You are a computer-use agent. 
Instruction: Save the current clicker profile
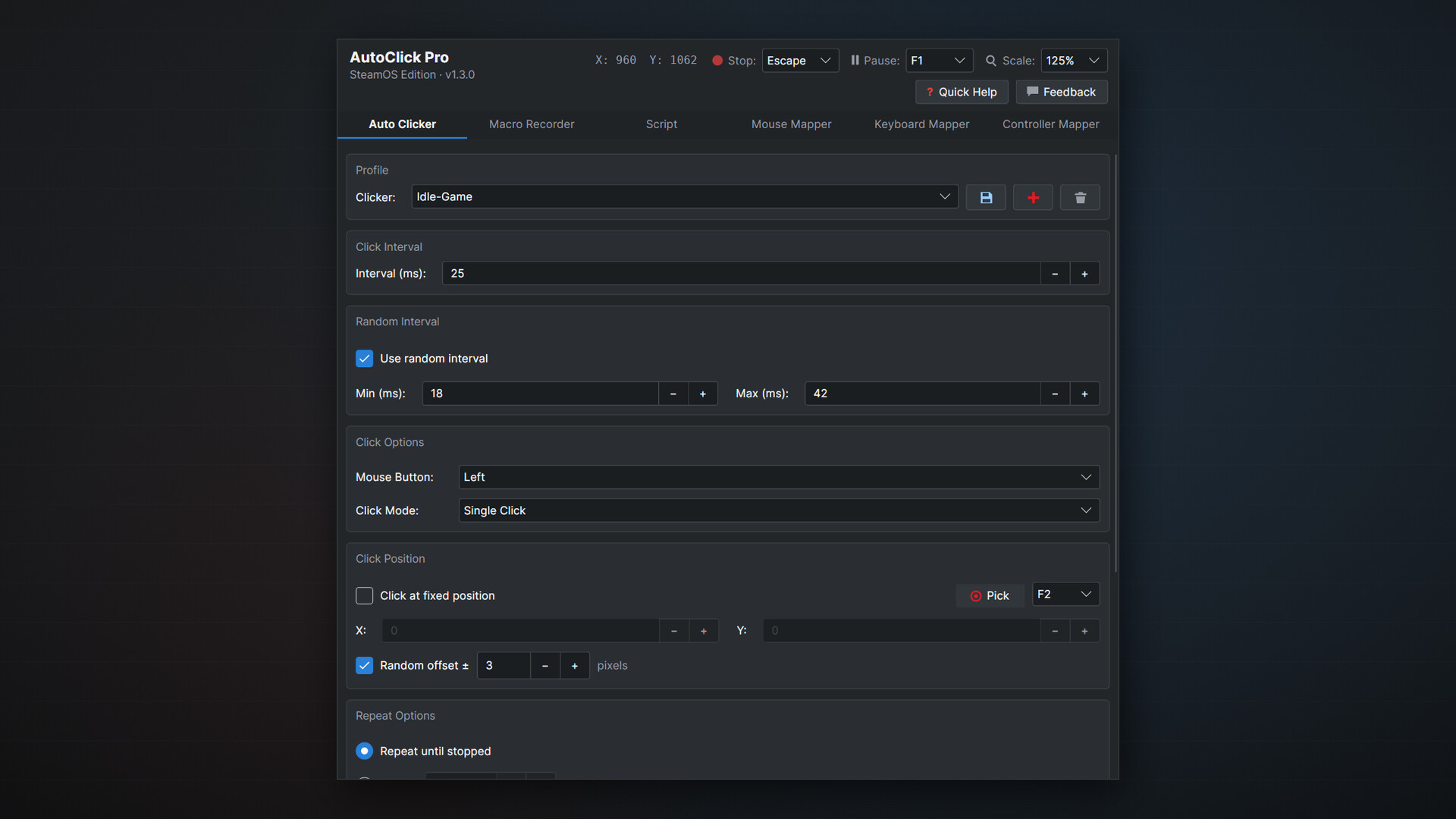(x=986, y=197)
